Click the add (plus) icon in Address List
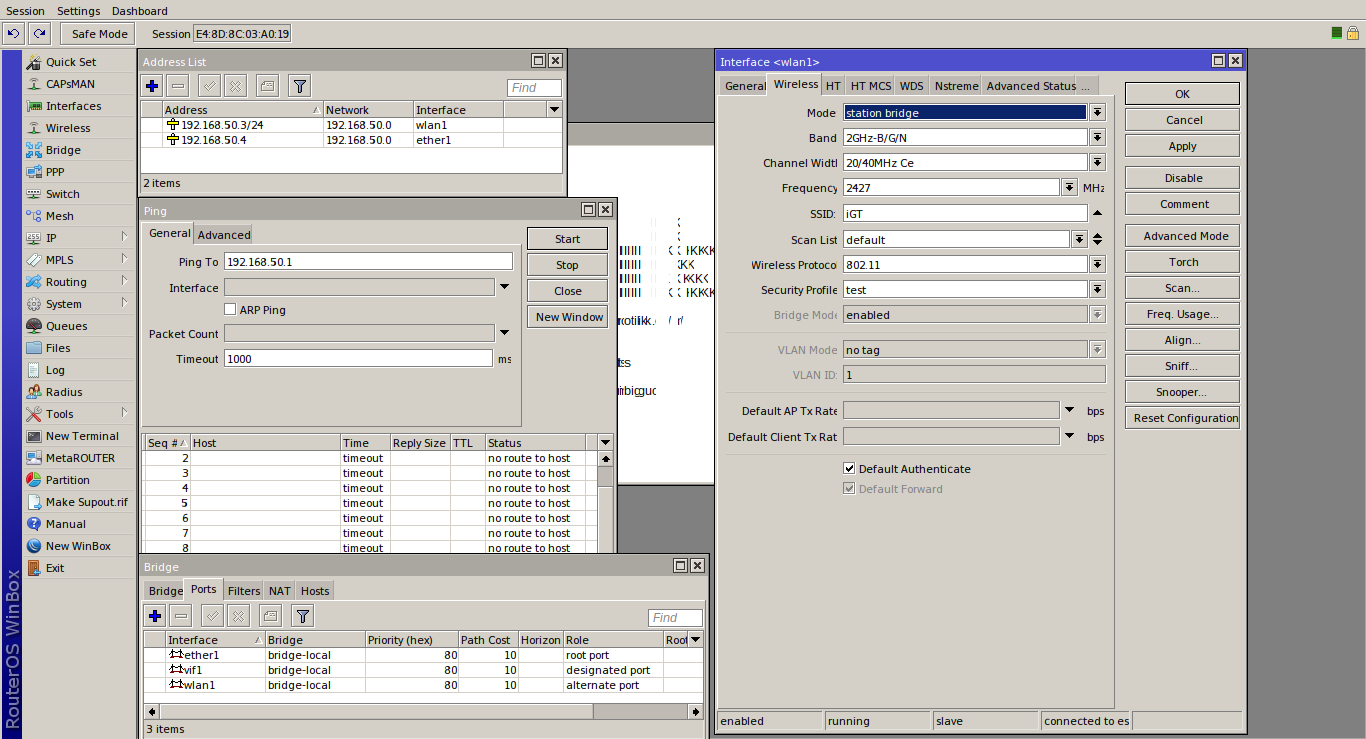Screen dimensions: 1366x739 [x=152, y=86]
